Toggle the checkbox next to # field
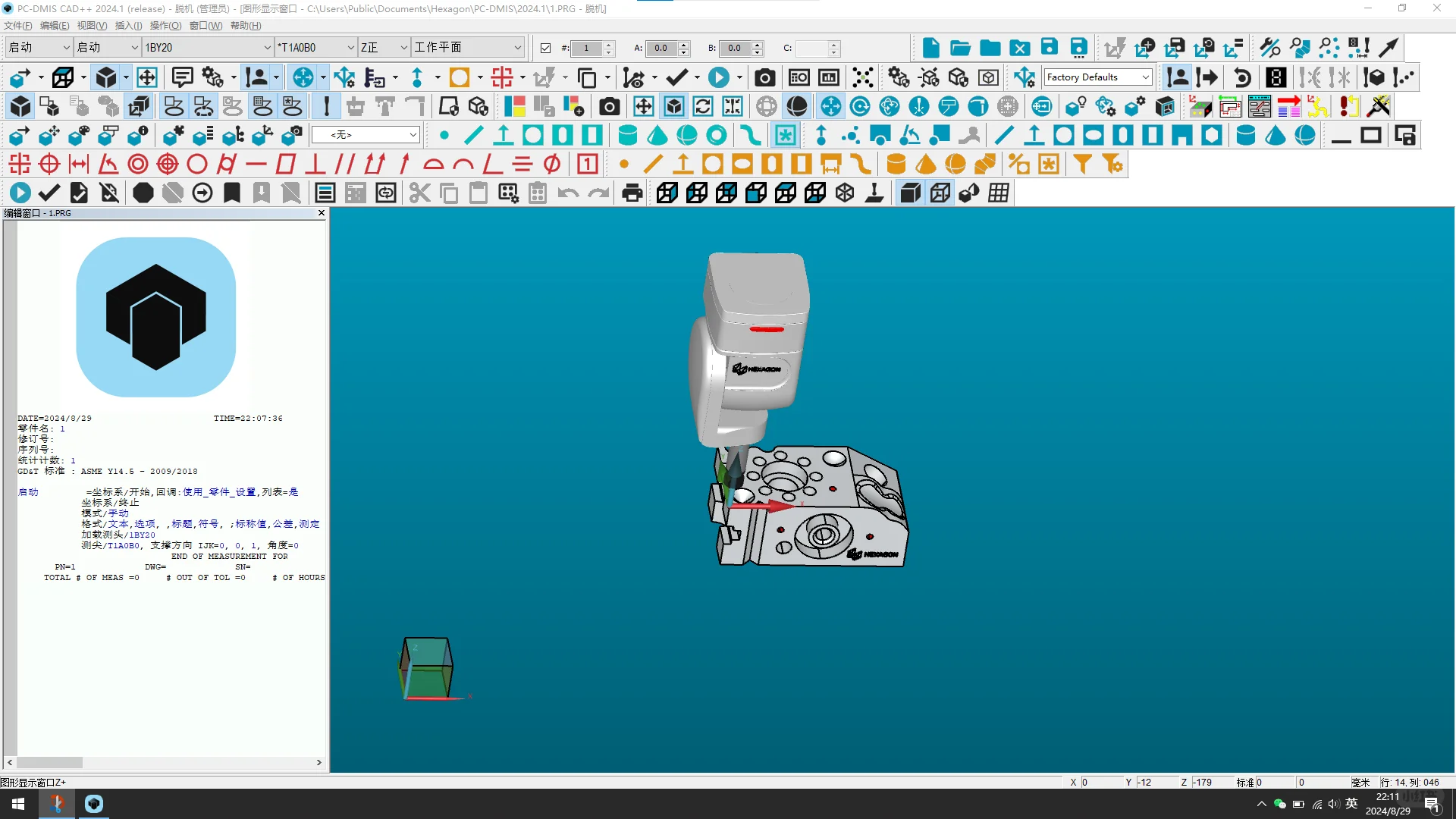This screenshot has width=1456, height=819. (545, 48)
